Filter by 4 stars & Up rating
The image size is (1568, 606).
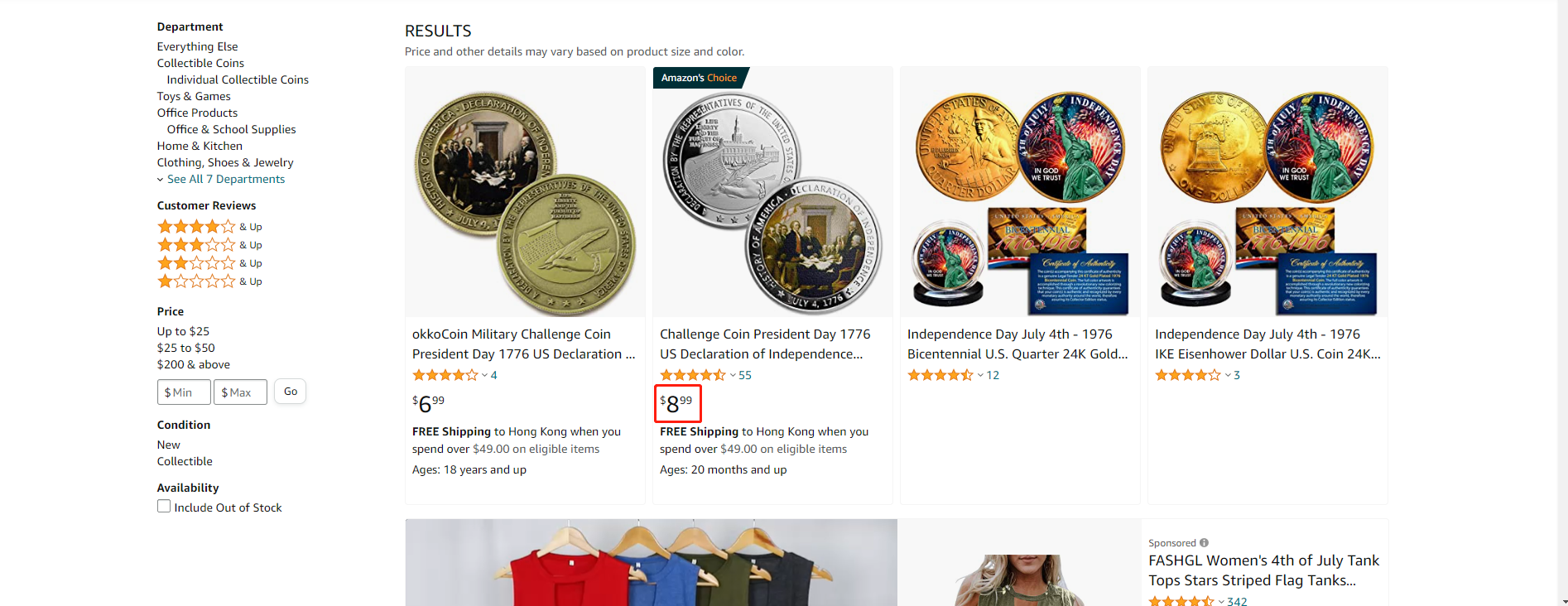tap(209, 227)
